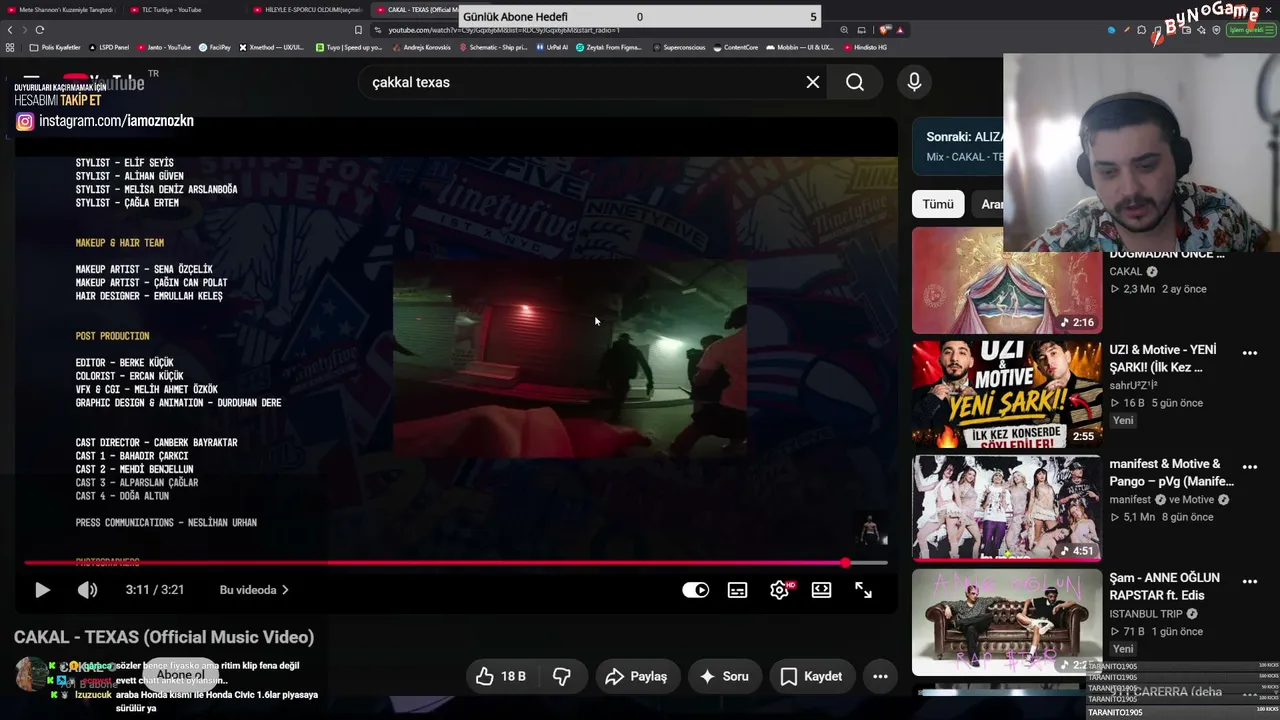Open the 'Hindisto HG' bookmark

[866, 47]
